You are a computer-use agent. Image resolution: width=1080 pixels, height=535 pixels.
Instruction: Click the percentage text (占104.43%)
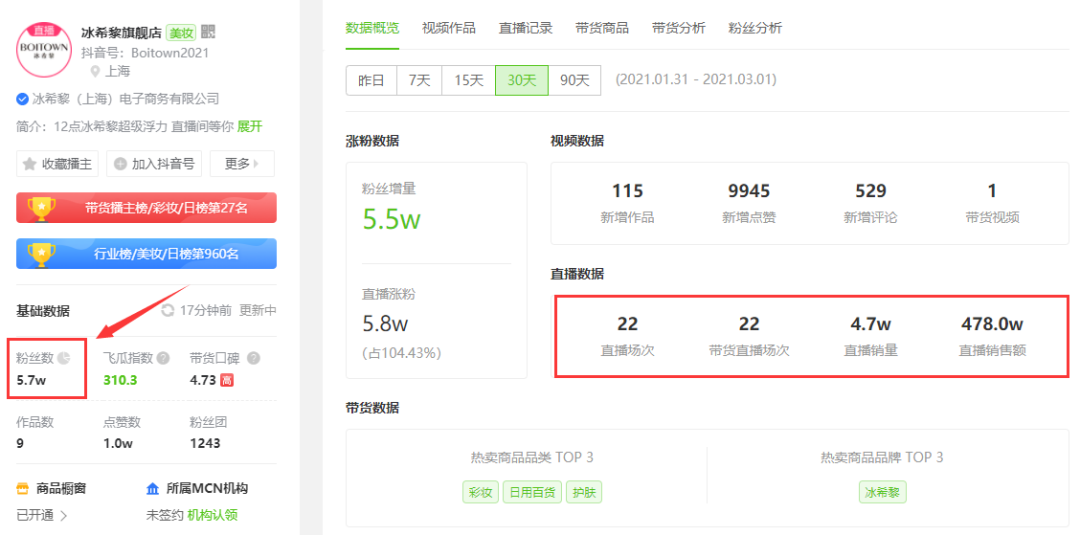(x=402, y=353)
